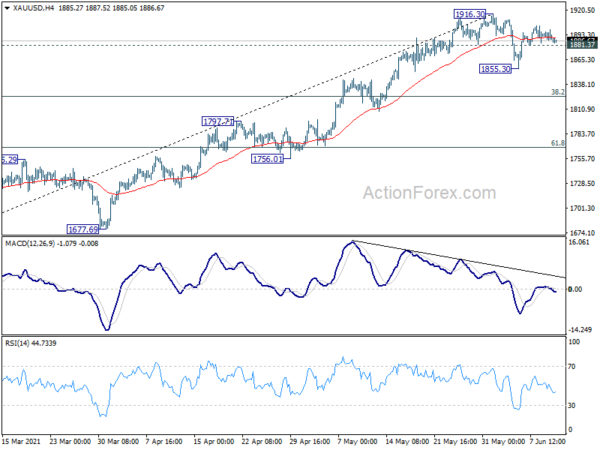
Task: Click the current price tag 1881.37
Action: 582,45
